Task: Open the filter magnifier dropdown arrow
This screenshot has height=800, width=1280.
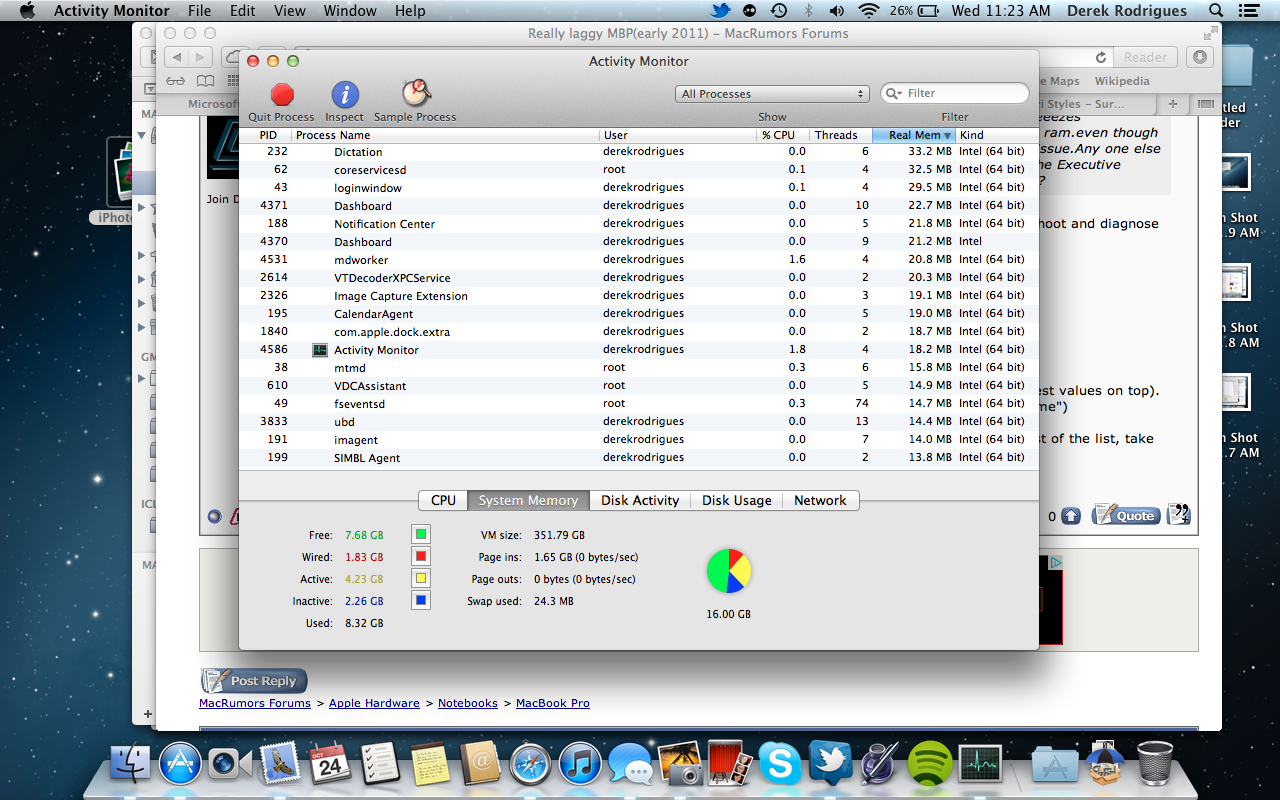Action: pyautogui.click(x=894, y=93)
